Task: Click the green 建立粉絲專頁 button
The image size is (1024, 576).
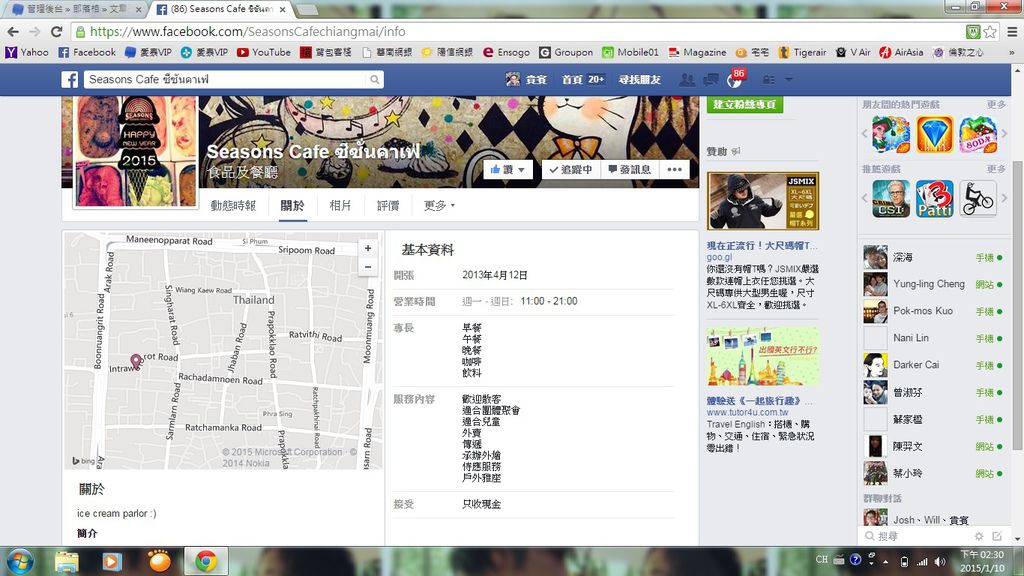Action: (x=744, y=104)
